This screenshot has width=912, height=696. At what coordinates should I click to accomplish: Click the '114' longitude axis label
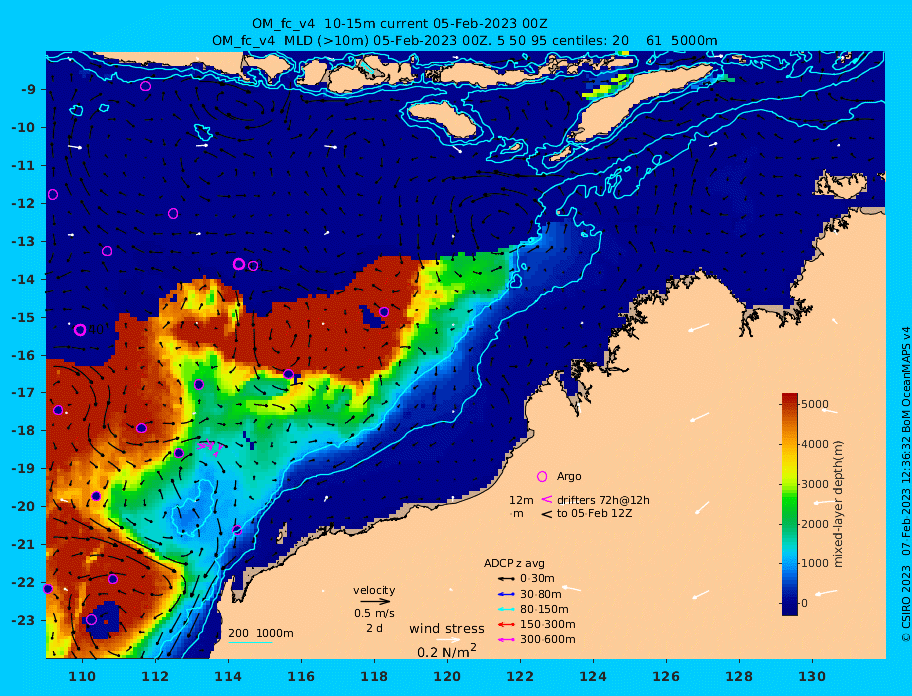pyautogui.click(x=229, y=676)
